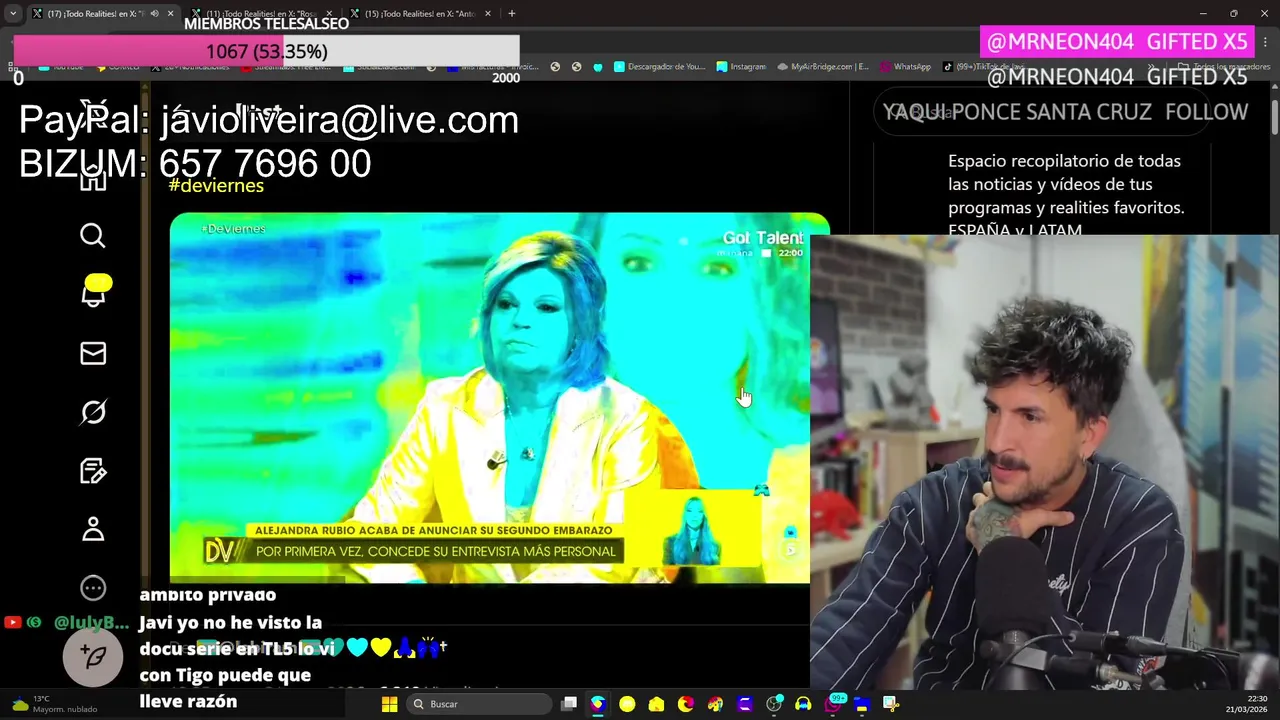Open the WhatsApp bookmark
Image resolution: width=1280 pixels, height=720 pixels.
906,67
